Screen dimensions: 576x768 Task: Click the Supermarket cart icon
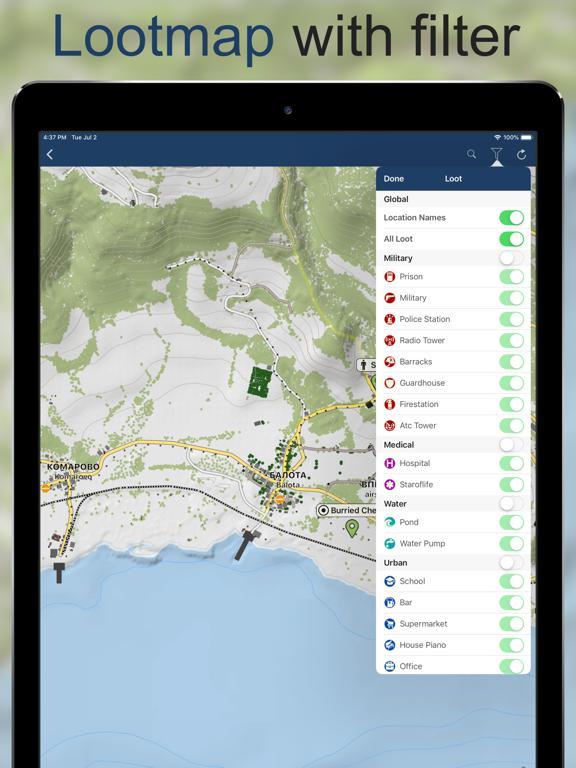pyautogui.click(x=389, y=624)
